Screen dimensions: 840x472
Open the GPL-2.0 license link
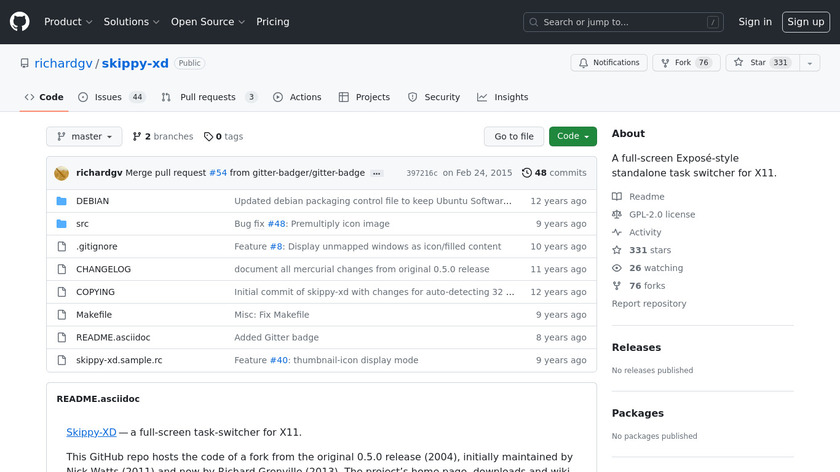(661, 215)
